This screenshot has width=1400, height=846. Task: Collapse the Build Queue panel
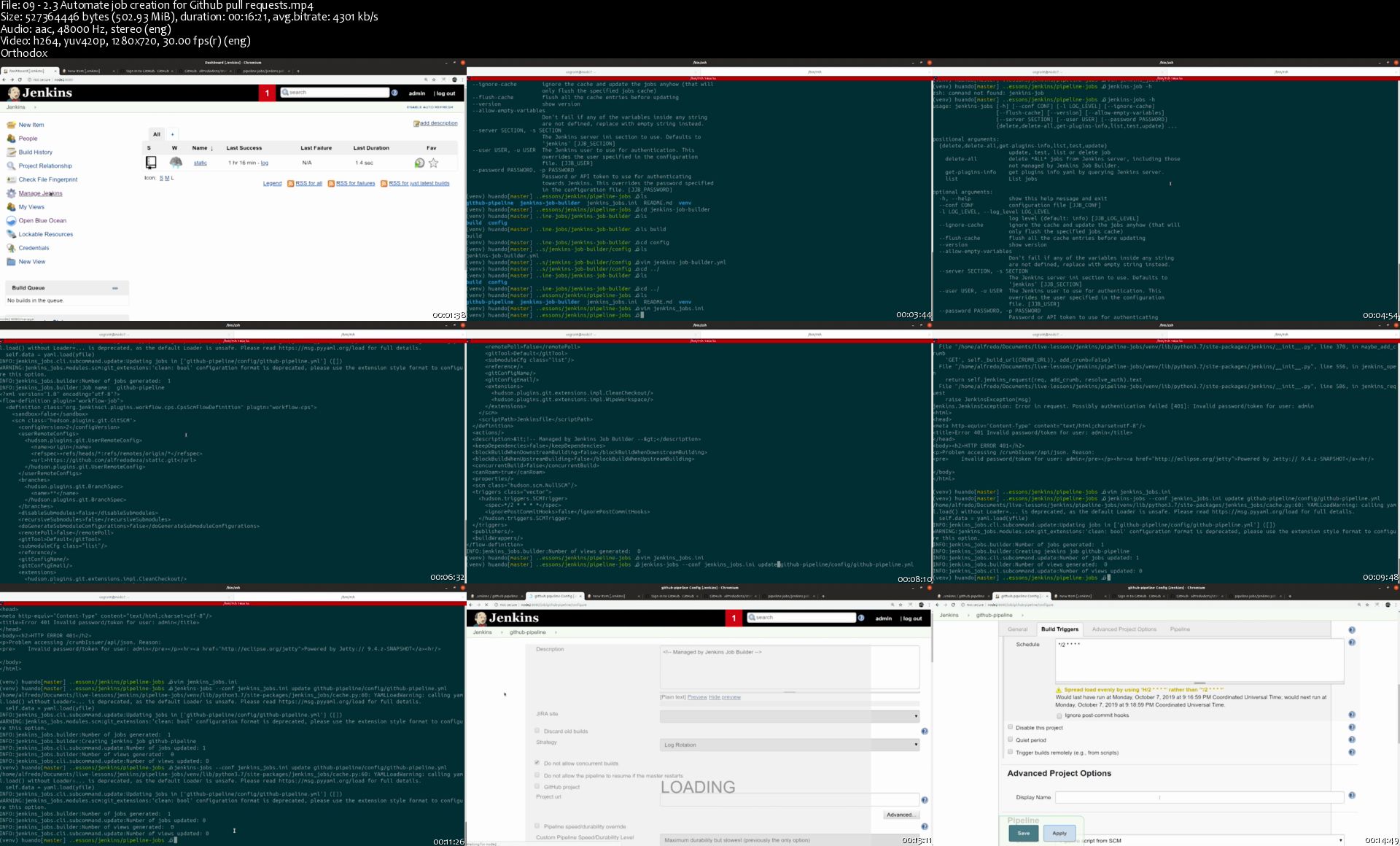(115, 288)
